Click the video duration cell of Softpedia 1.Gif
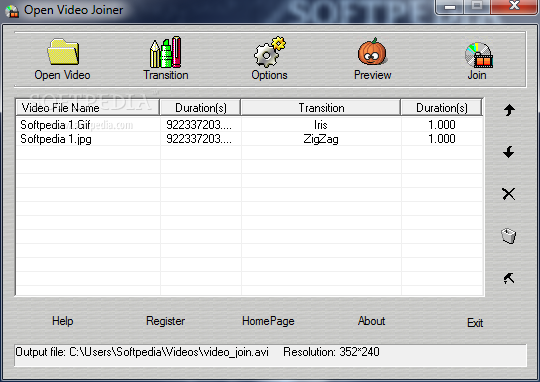540x382 pixels. pos(201,125)
